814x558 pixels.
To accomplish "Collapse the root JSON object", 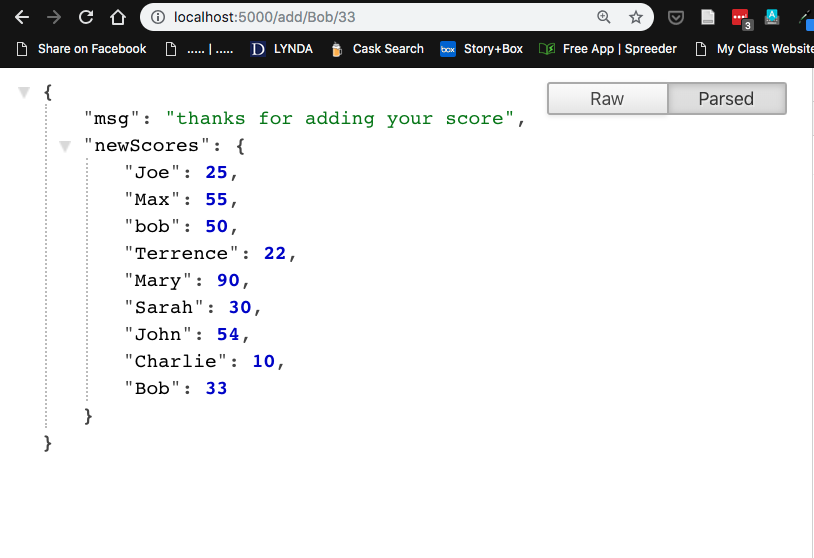I will (x=24, y=92).
